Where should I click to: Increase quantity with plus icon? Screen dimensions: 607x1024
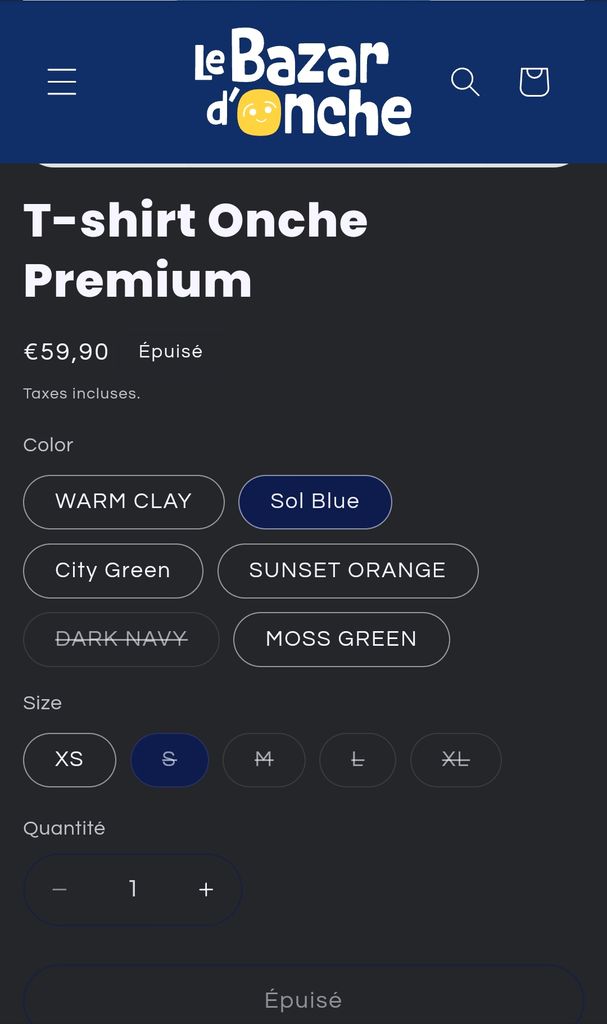[x=206, y=889]
